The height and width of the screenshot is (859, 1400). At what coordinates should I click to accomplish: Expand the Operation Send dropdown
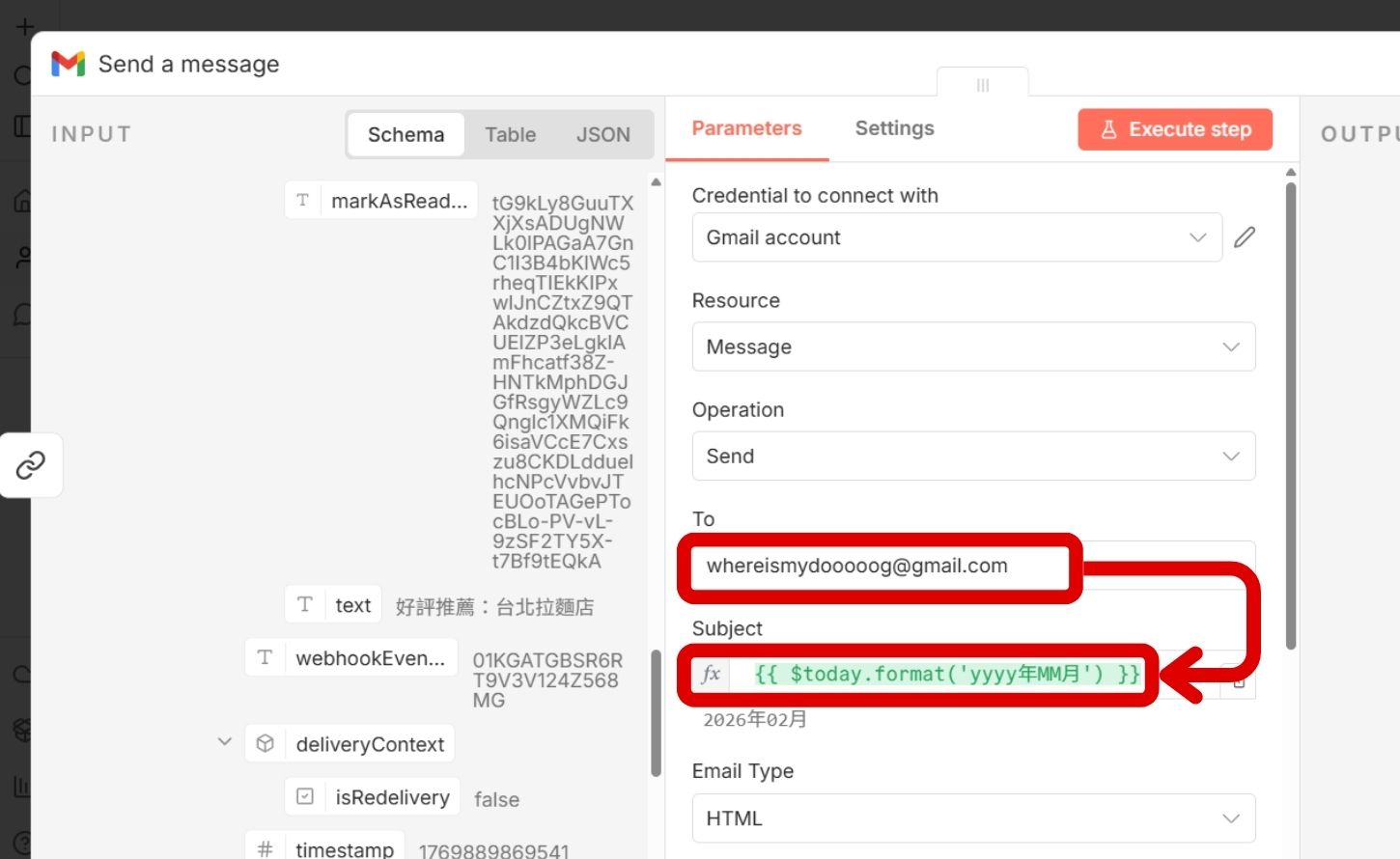[972, 456]
